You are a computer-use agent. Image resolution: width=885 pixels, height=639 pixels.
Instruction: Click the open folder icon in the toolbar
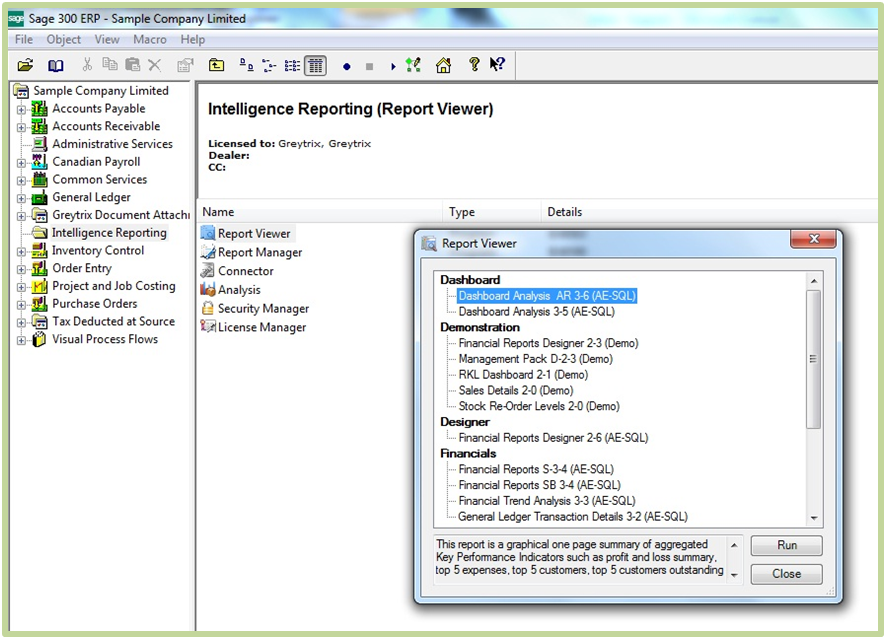(x=25, y=65)
